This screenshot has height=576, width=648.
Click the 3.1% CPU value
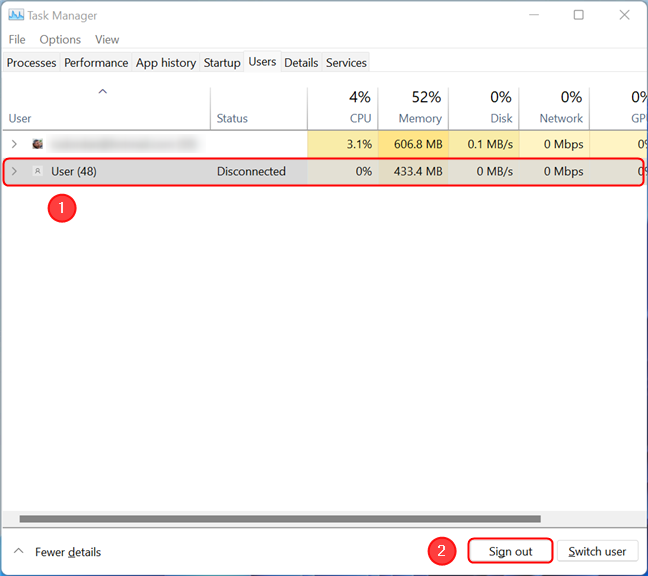[x=359, y=144]
